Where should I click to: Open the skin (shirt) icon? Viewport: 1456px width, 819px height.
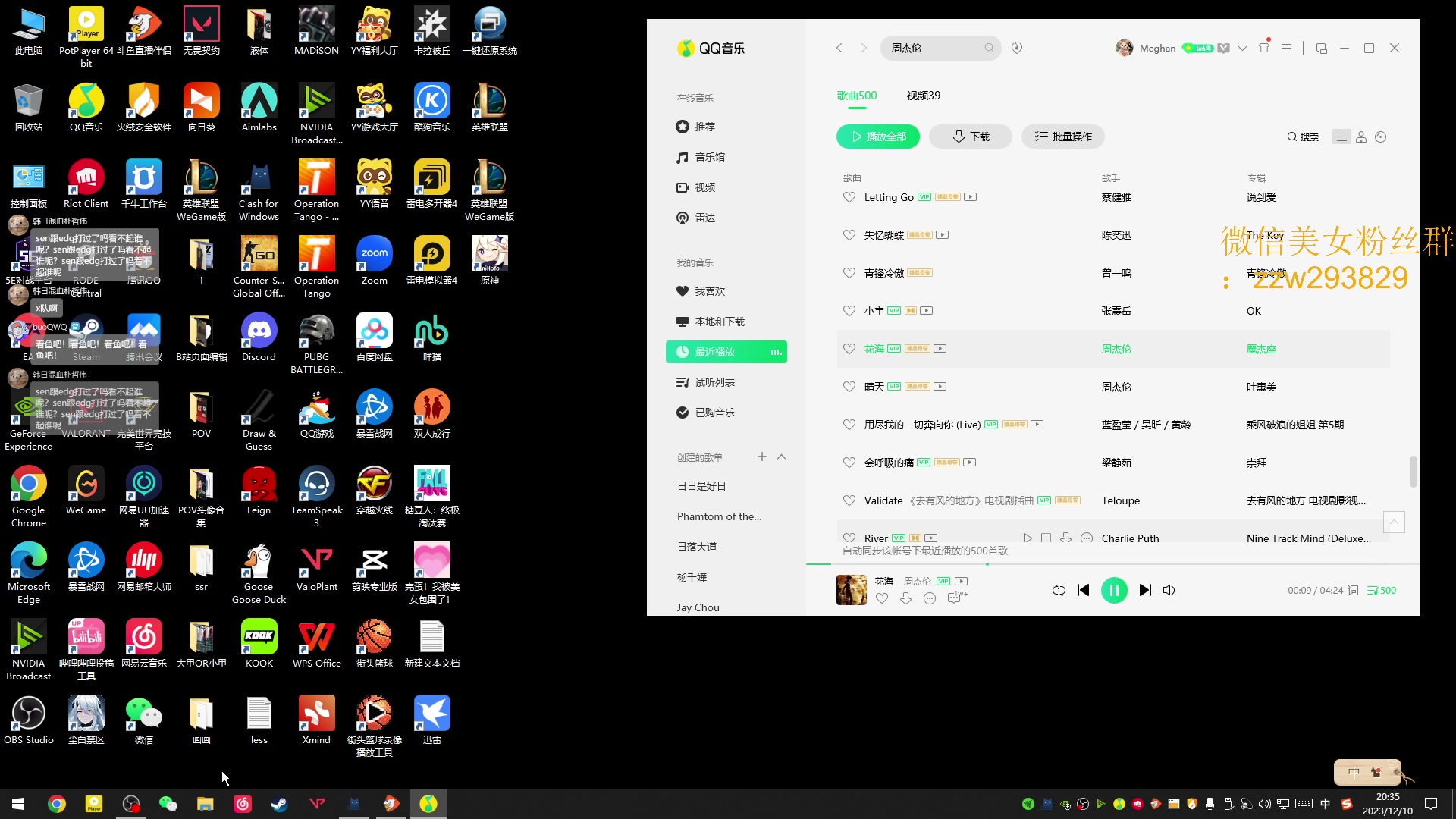pyautogui.click(x=1263, y=48)
